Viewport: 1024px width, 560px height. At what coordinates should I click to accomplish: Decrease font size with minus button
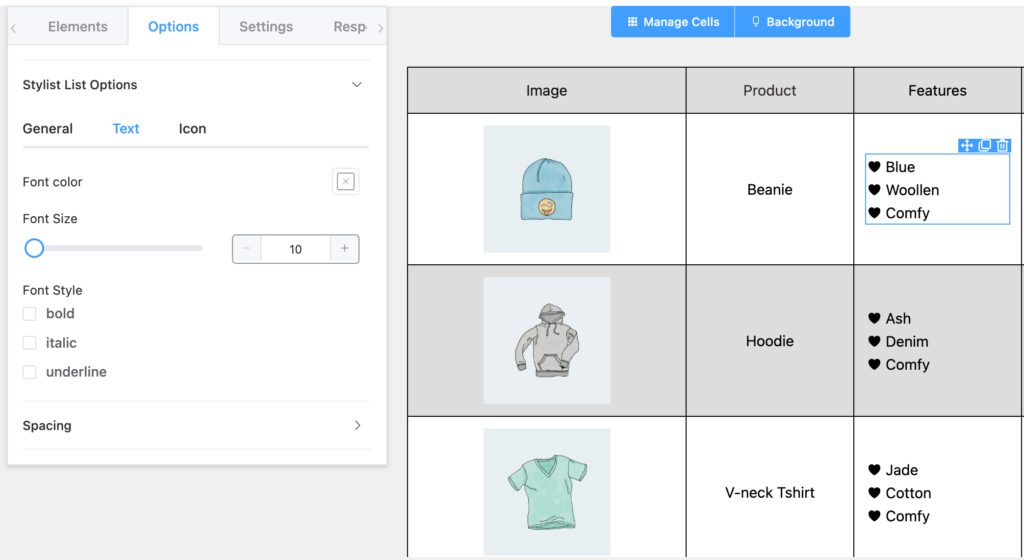coord(247,249)
